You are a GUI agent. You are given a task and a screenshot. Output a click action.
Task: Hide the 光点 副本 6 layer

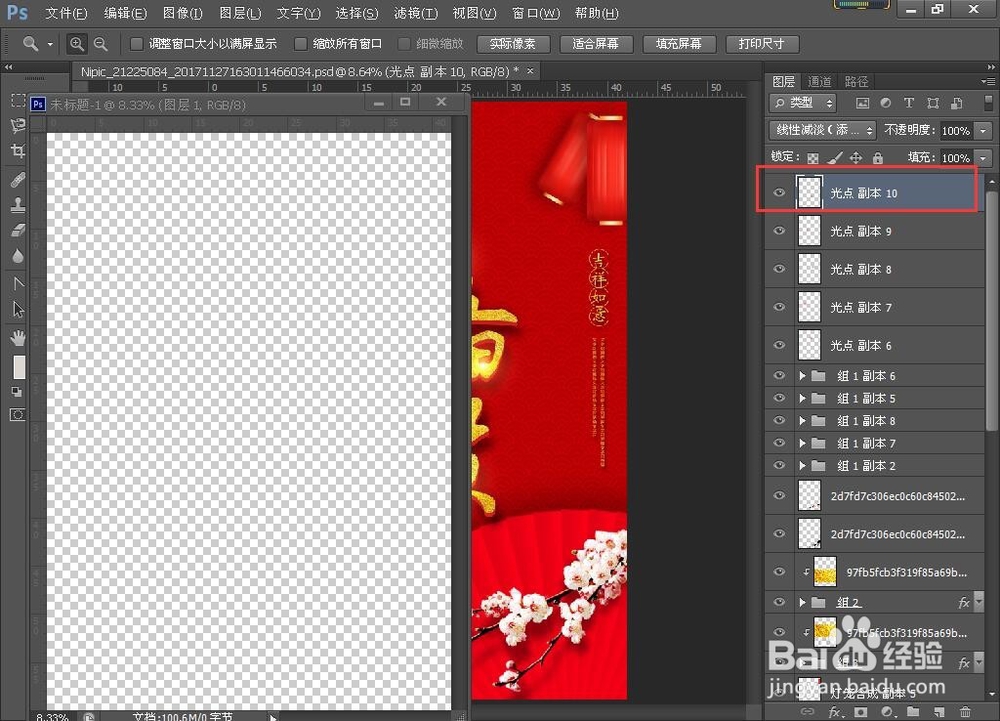click(x=779, y=345)
